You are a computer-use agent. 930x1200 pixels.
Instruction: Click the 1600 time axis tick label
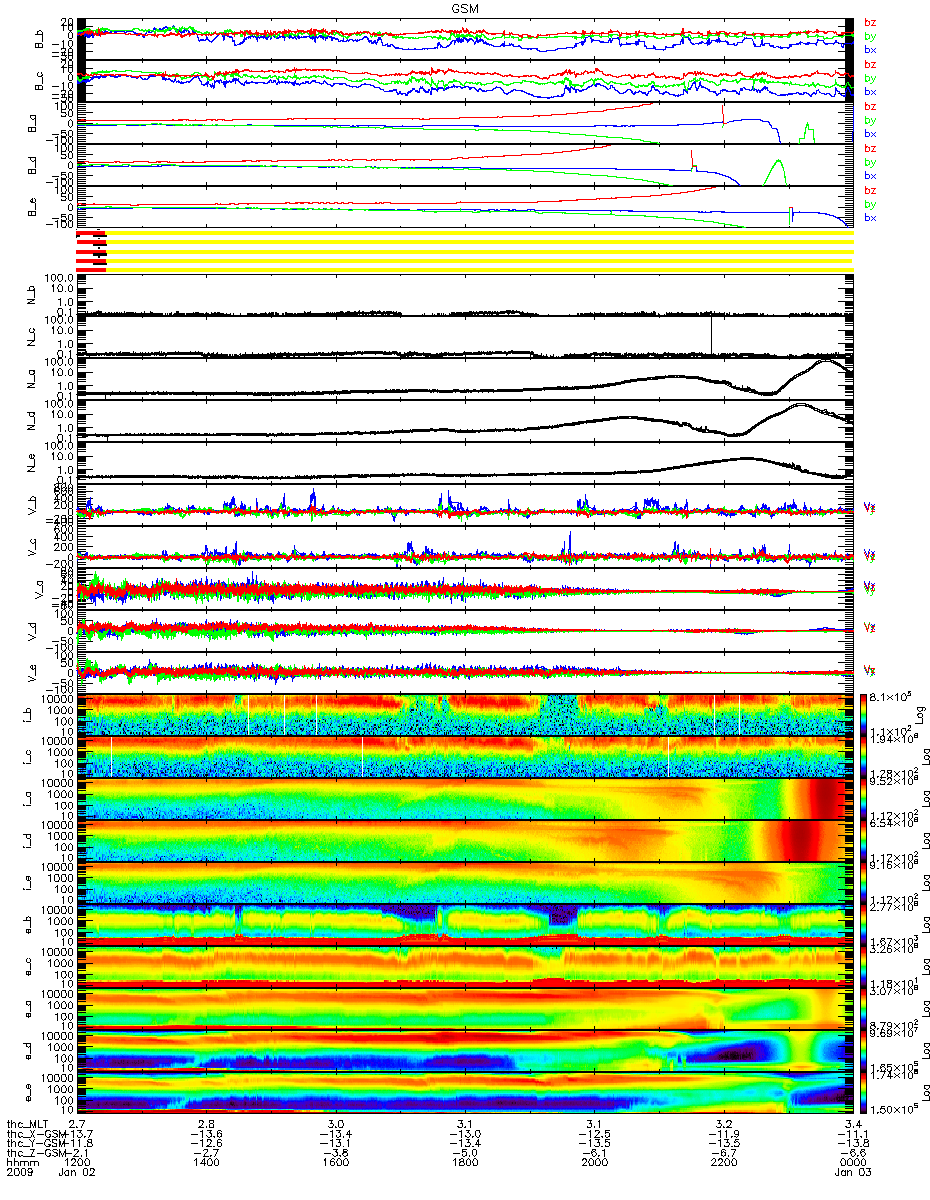click(336, 1164)
